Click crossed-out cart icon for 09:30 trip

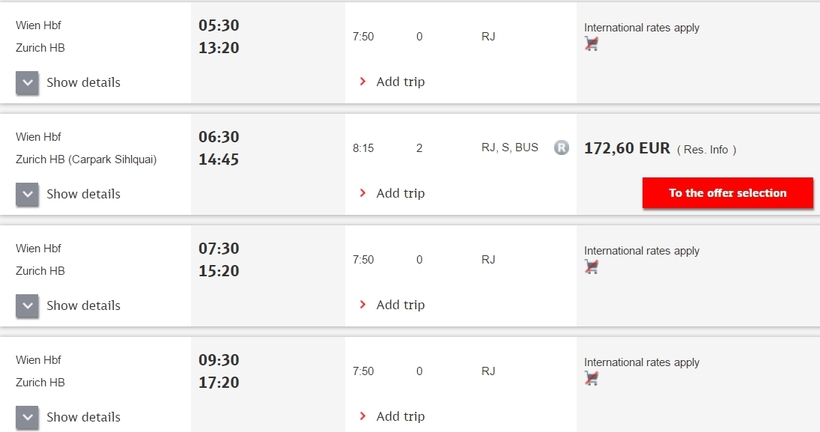[591, 379]
